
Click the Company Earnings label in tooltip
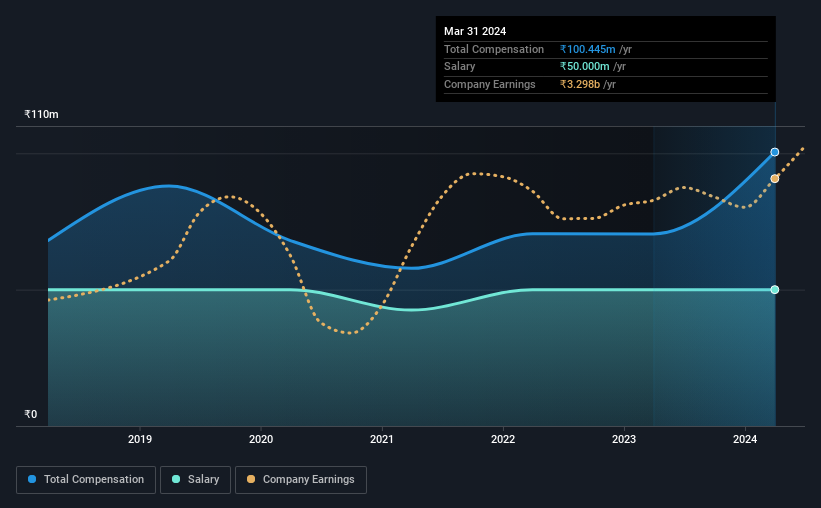tap(490, 84)
